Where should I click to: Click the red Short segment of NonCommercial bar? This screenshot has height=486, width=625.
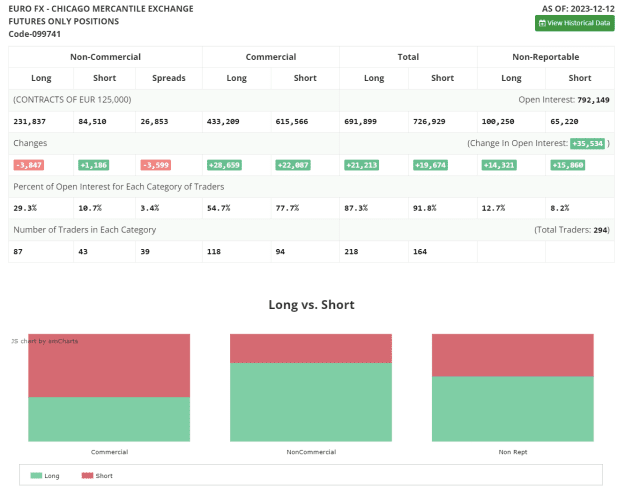coord(311,348)
